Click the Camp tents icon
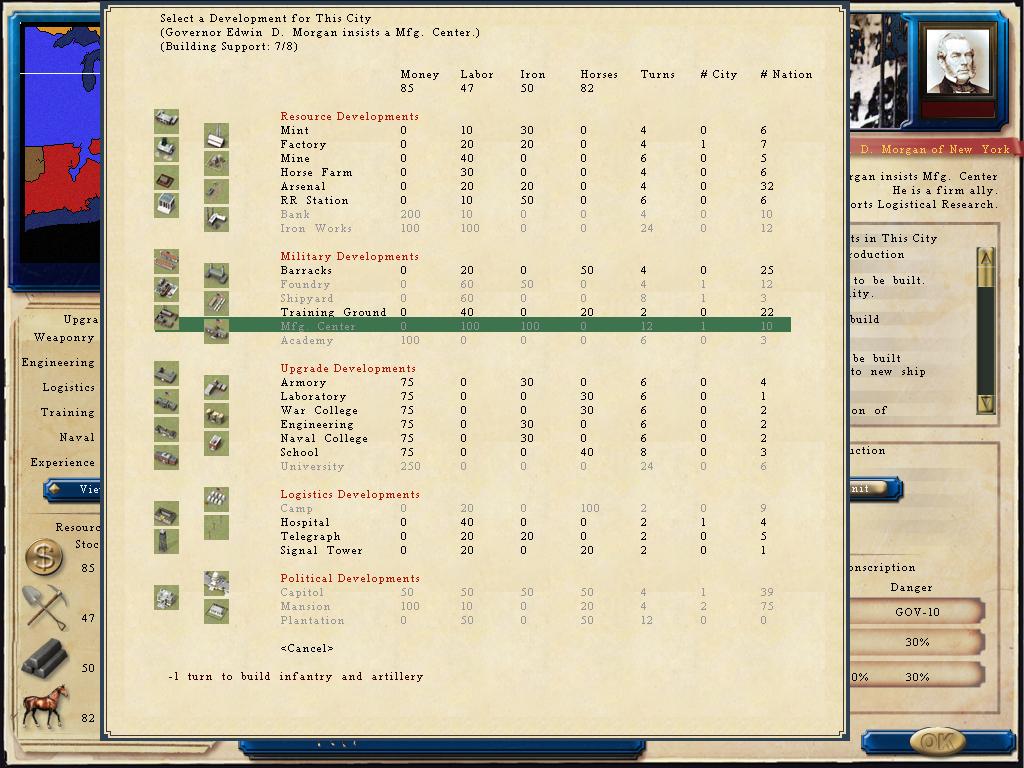 pyautogui.click(x=216, y=499)
